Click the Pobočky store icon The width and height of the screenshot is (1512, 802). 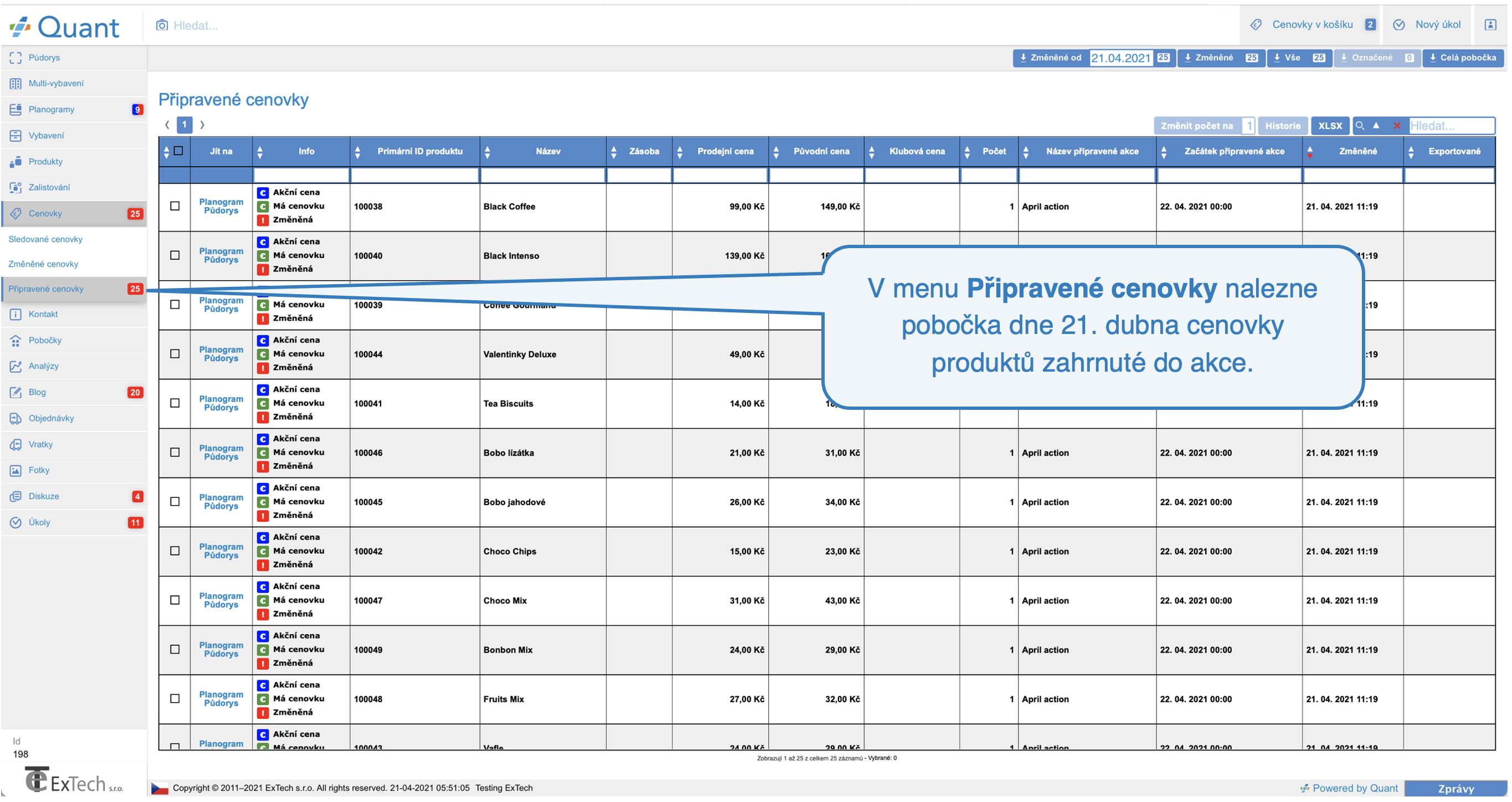point(16,340)
